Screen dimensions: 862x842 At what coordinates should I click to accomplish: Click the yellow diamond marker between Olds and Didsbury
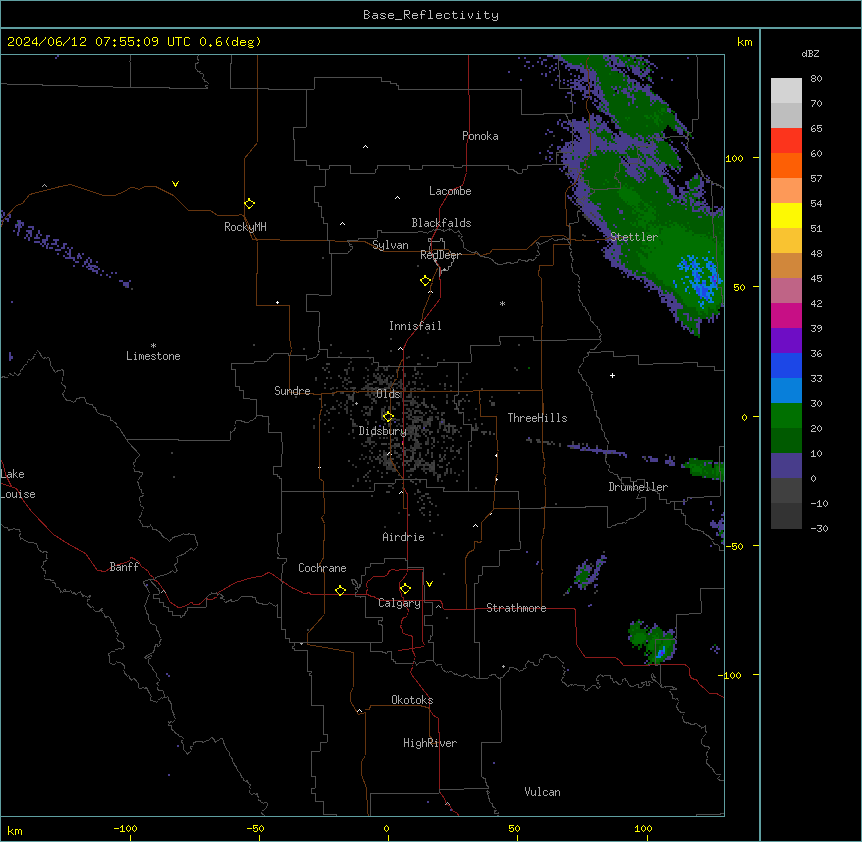pyautogui.click(x=388, y=417)
